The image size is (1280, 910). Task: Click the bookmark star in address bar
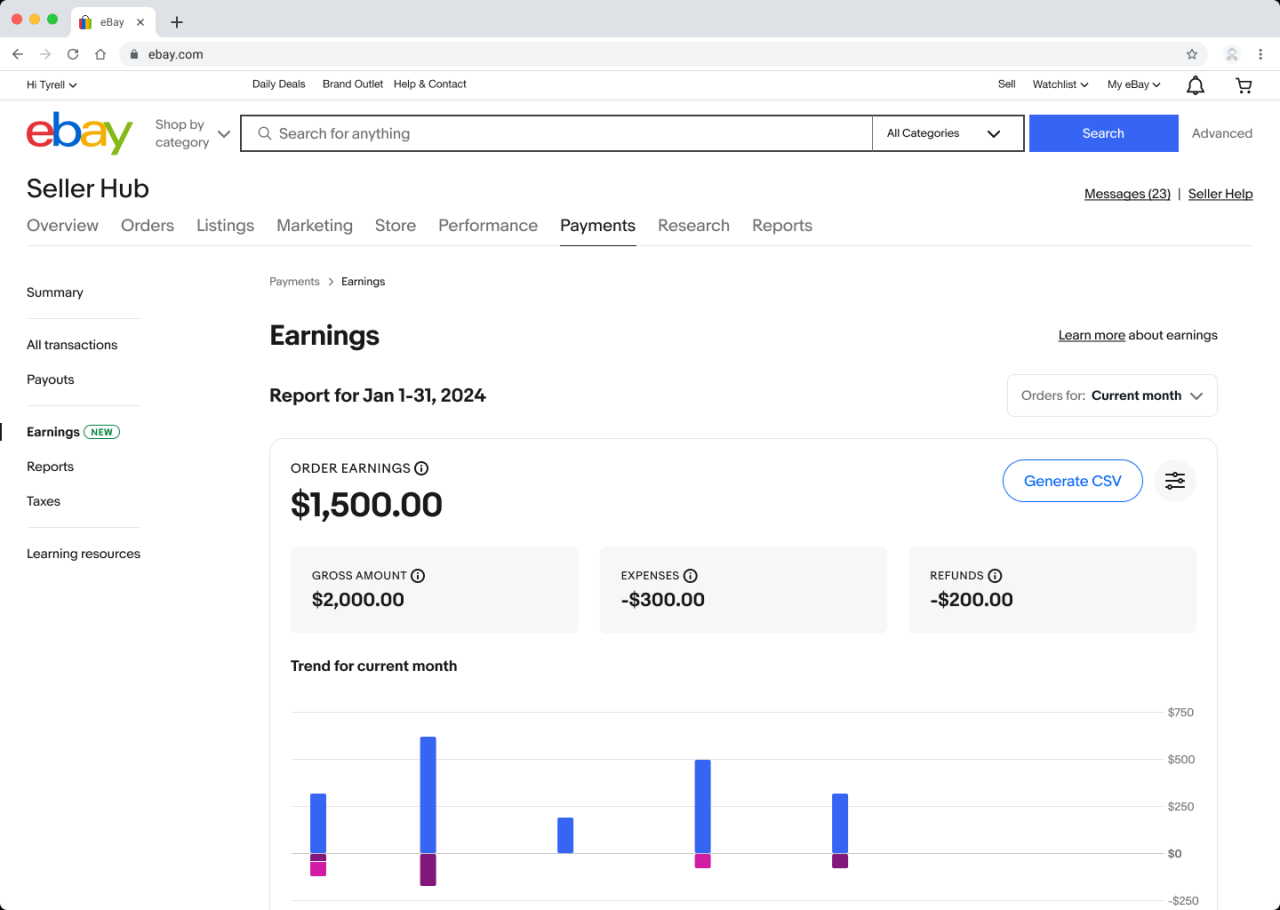pyautogui.click(x=1191, y=54)
